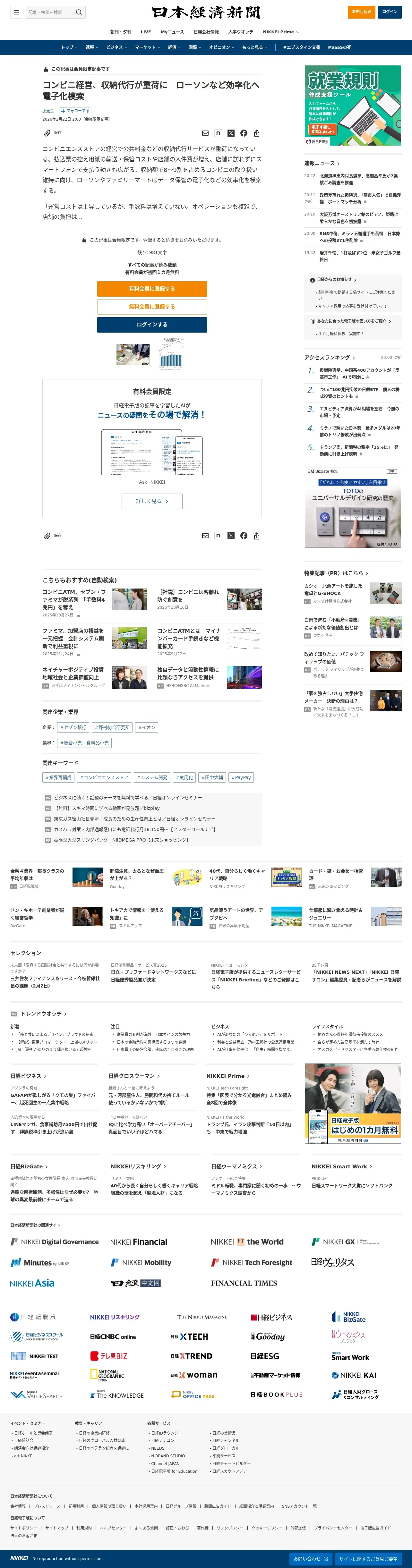The width and height of the screenshot is (412, 1568).
Task: Click the お問い合わせ footer button
Action: click(x=310, y=1558)
